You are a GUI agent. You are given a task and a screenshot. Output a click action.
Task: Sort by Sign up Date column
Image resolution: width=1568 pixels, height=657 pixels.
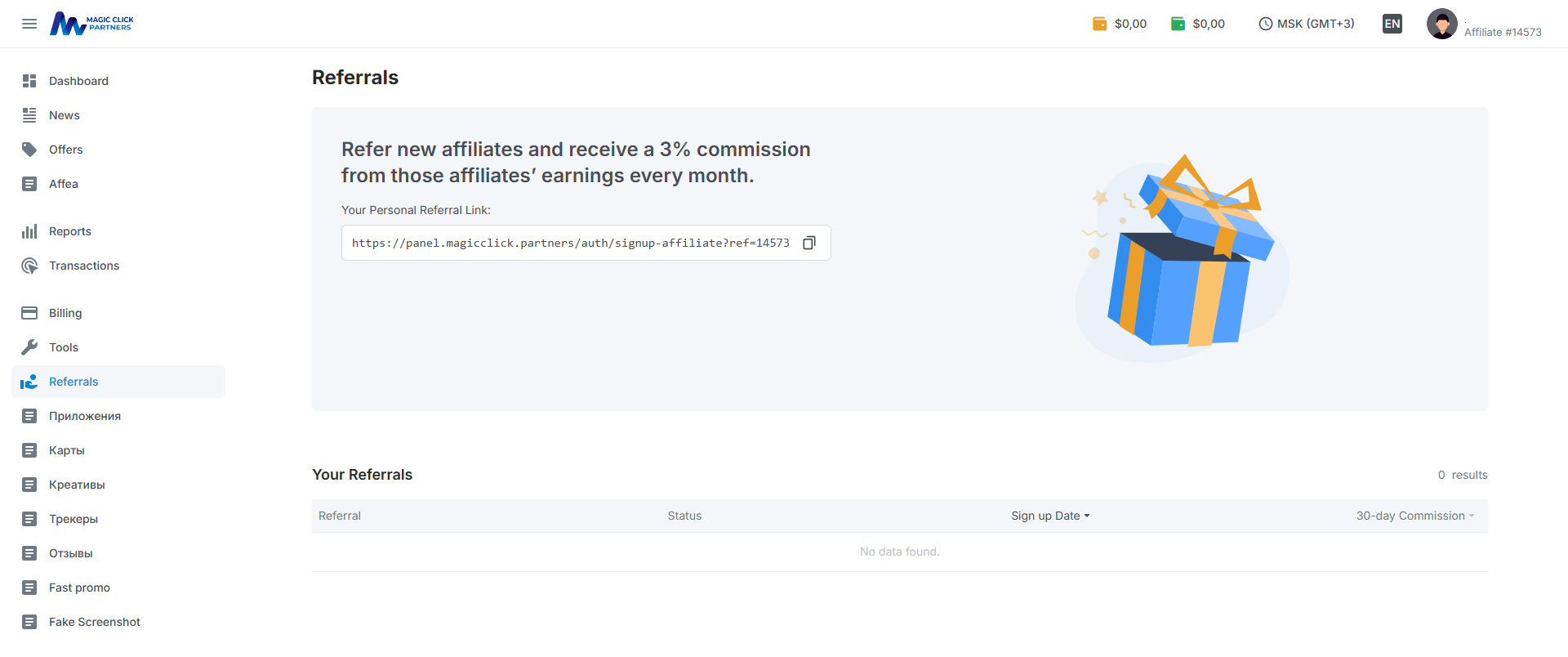pos(1050,516)
